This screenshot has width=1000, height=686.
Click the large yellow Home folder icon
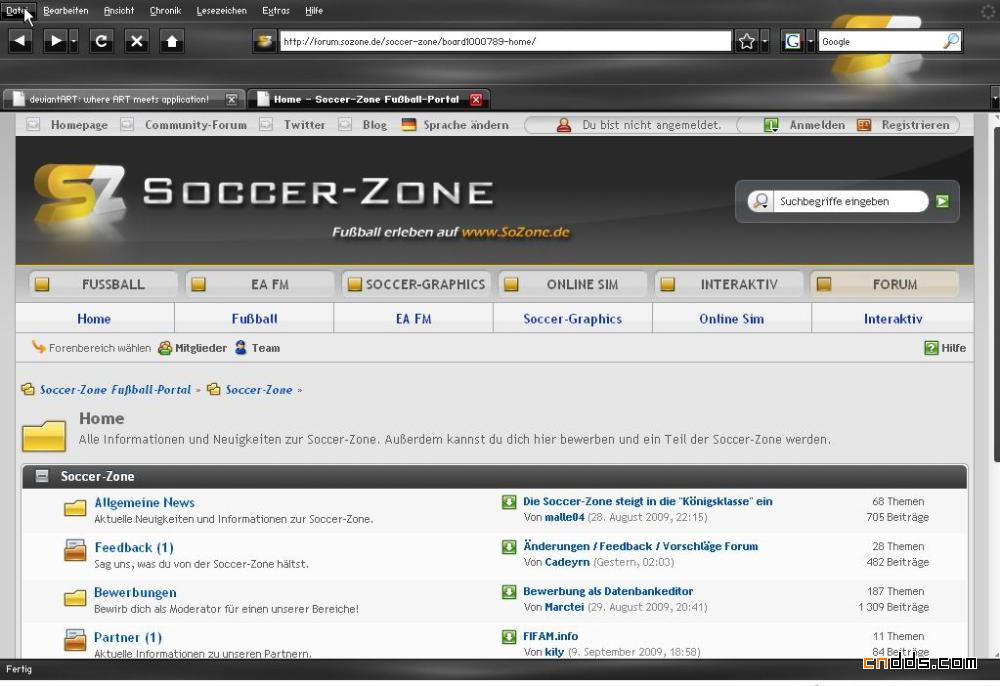pyautogui.click(x=44, y=436)
